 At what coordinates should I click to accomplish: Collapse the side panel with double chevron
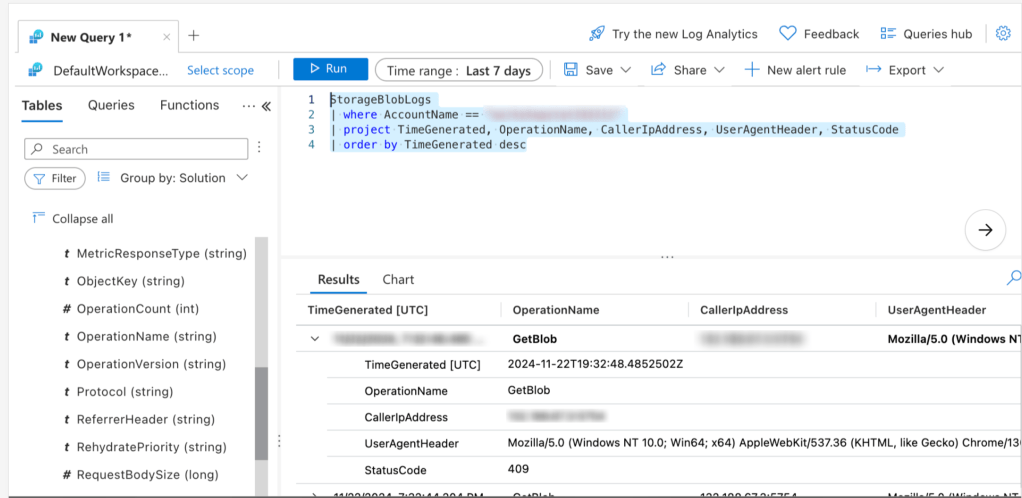(266, 106)
